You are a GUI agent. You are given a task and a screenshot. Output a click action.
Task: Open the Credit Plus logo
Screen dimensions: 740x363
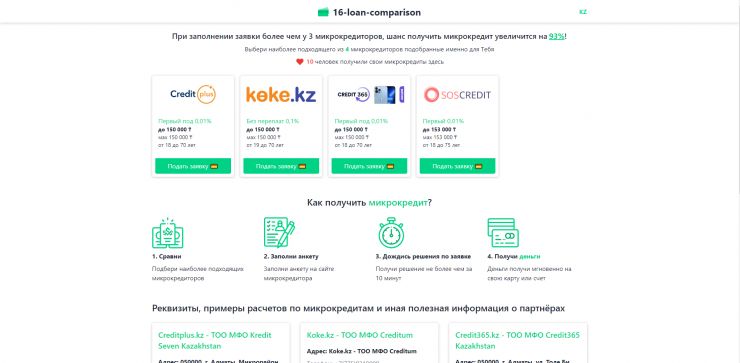[x=193, y=94]
